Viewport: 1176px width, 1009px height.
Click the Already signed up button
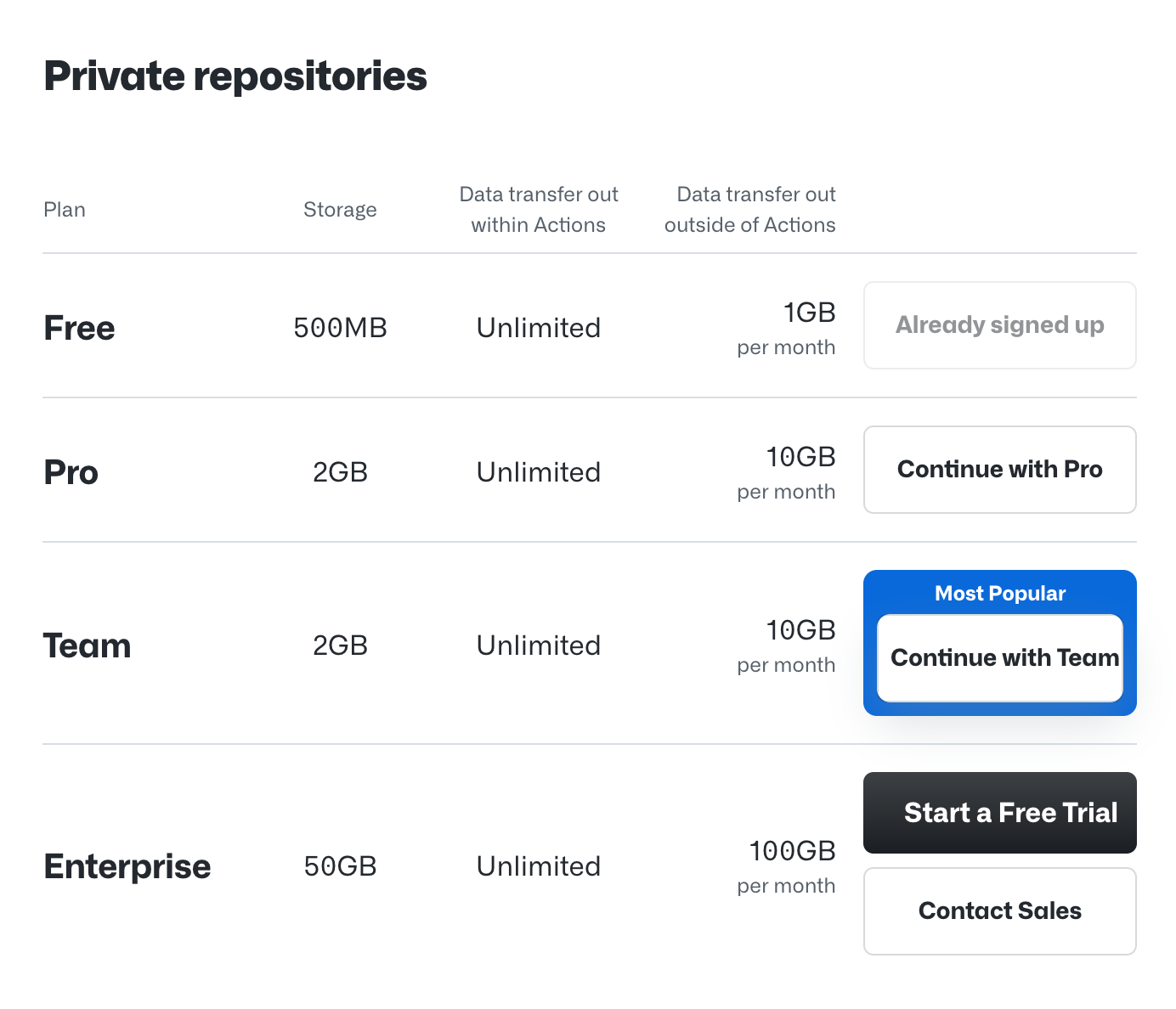point(999,325)
